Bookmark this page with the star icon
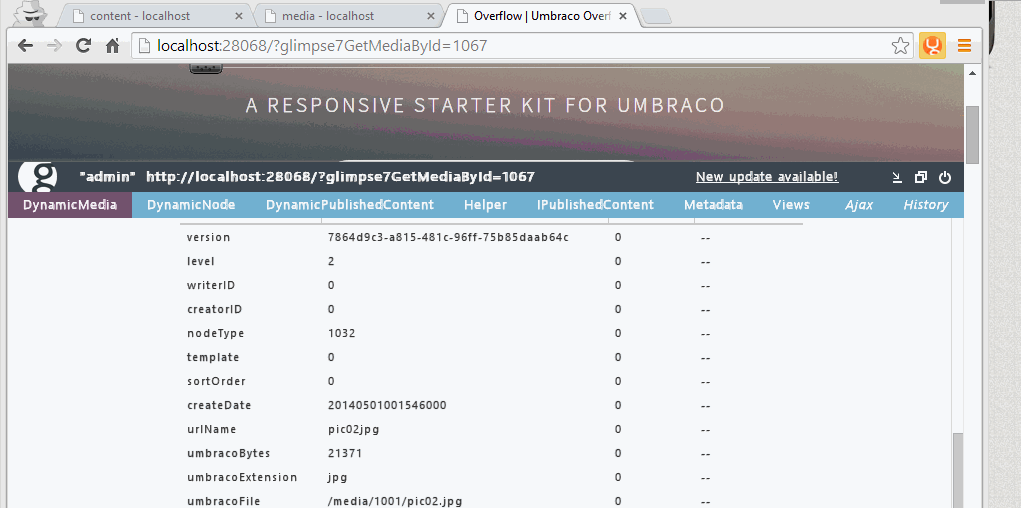Image resolution: width=1021 pixels, height=508 pixels. (900, 46)
